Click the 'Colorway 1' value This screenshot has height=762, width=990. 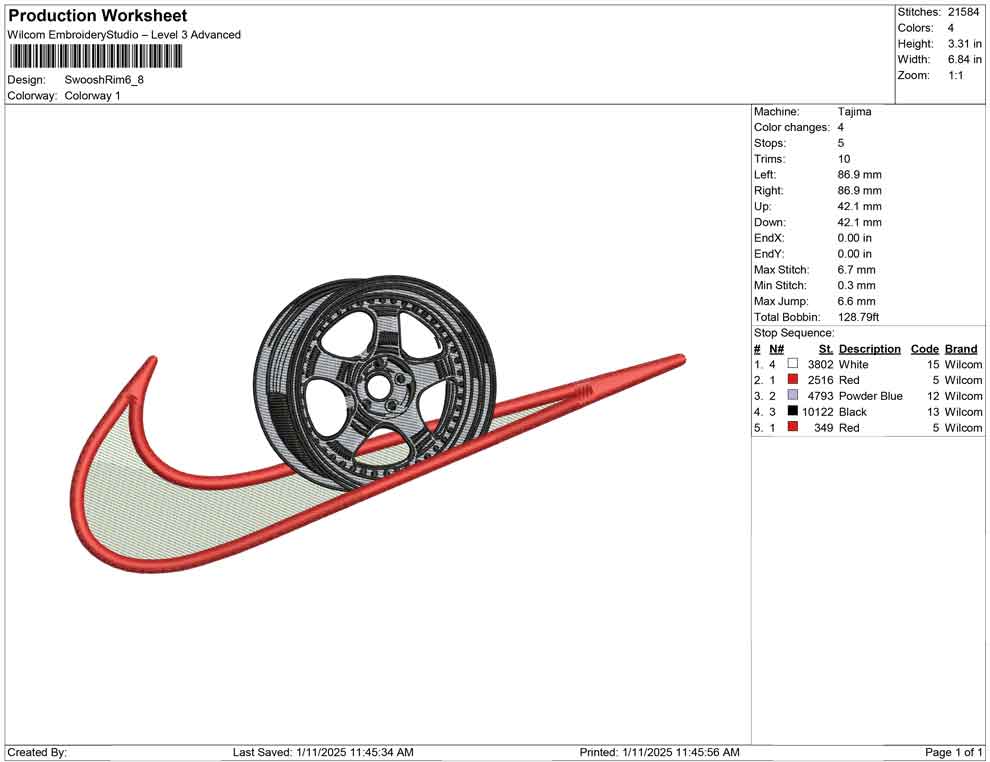coord(92,96)
